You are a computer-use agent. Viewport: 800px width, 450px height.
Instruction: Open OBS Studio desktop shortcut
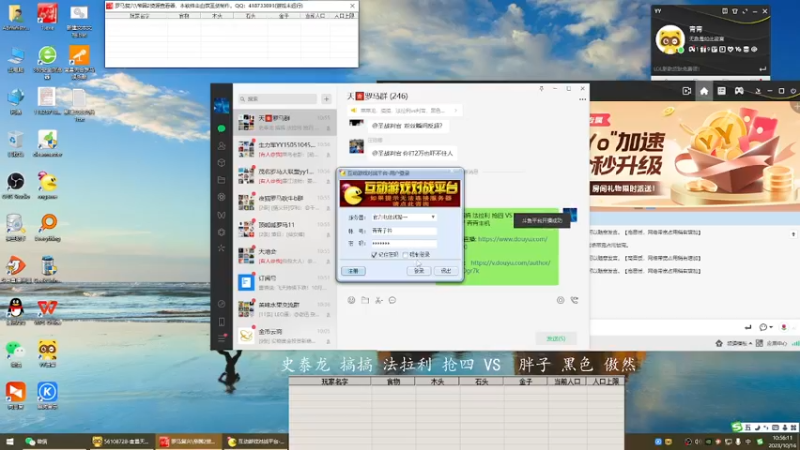(x=16, y=186)
